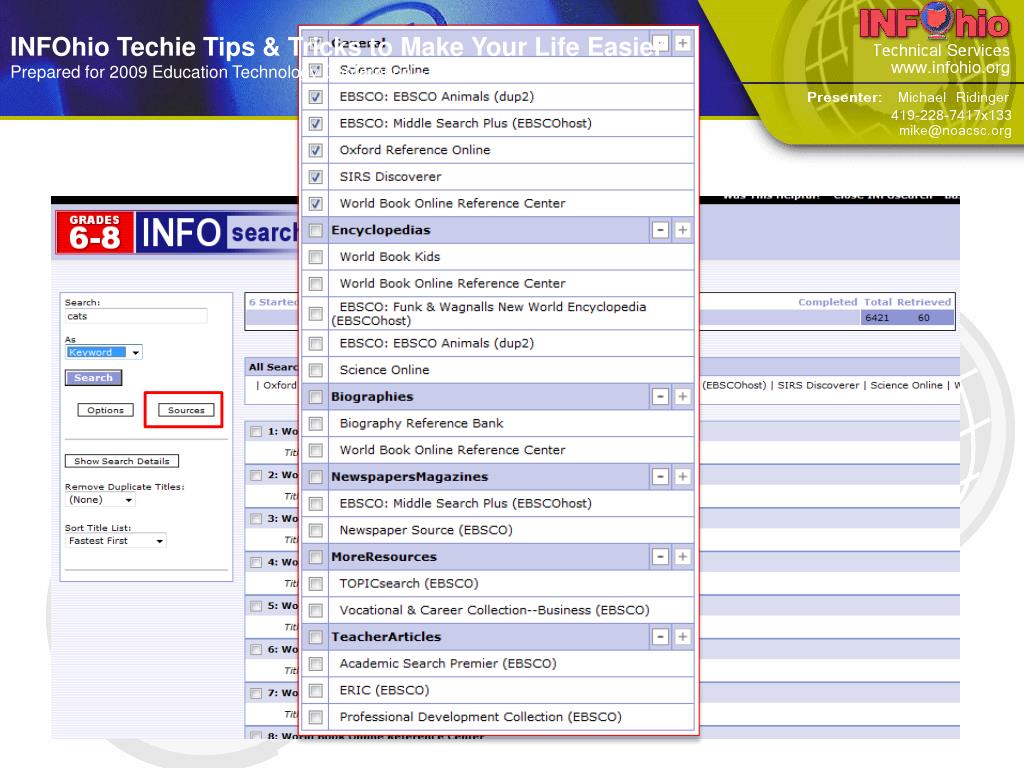Expand General group with plus icon
The image size is (1024, 768).
682,43
